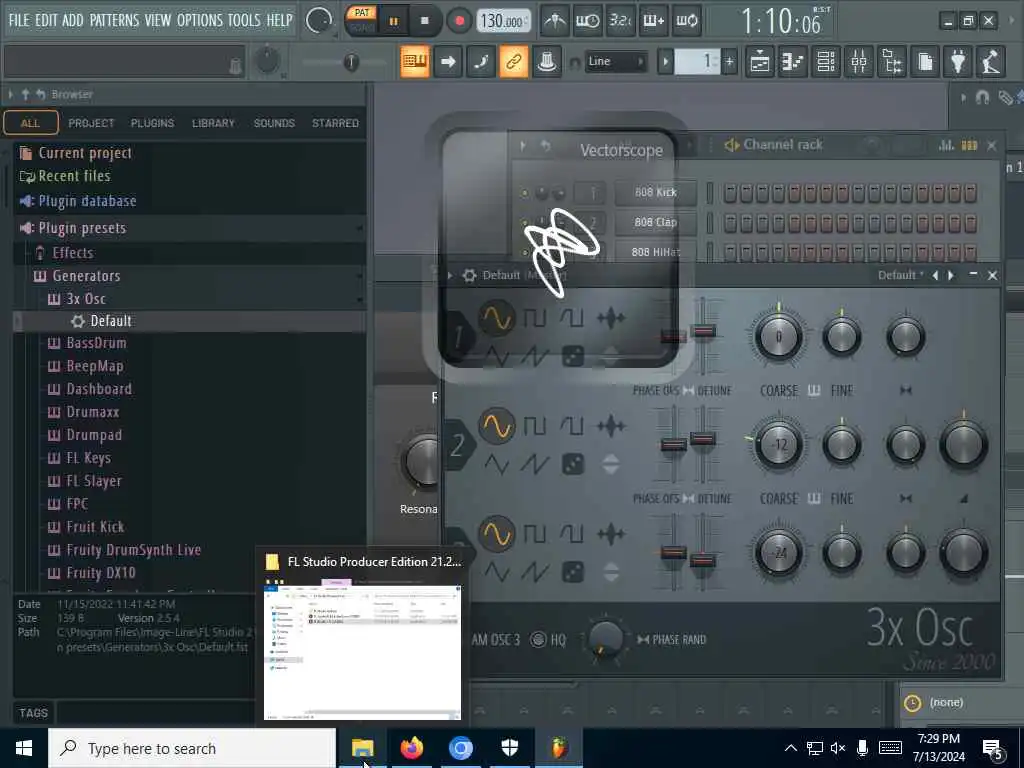1024x768 pixels.
Task: Select the ALL browser tab
Action: coord(31,123)
